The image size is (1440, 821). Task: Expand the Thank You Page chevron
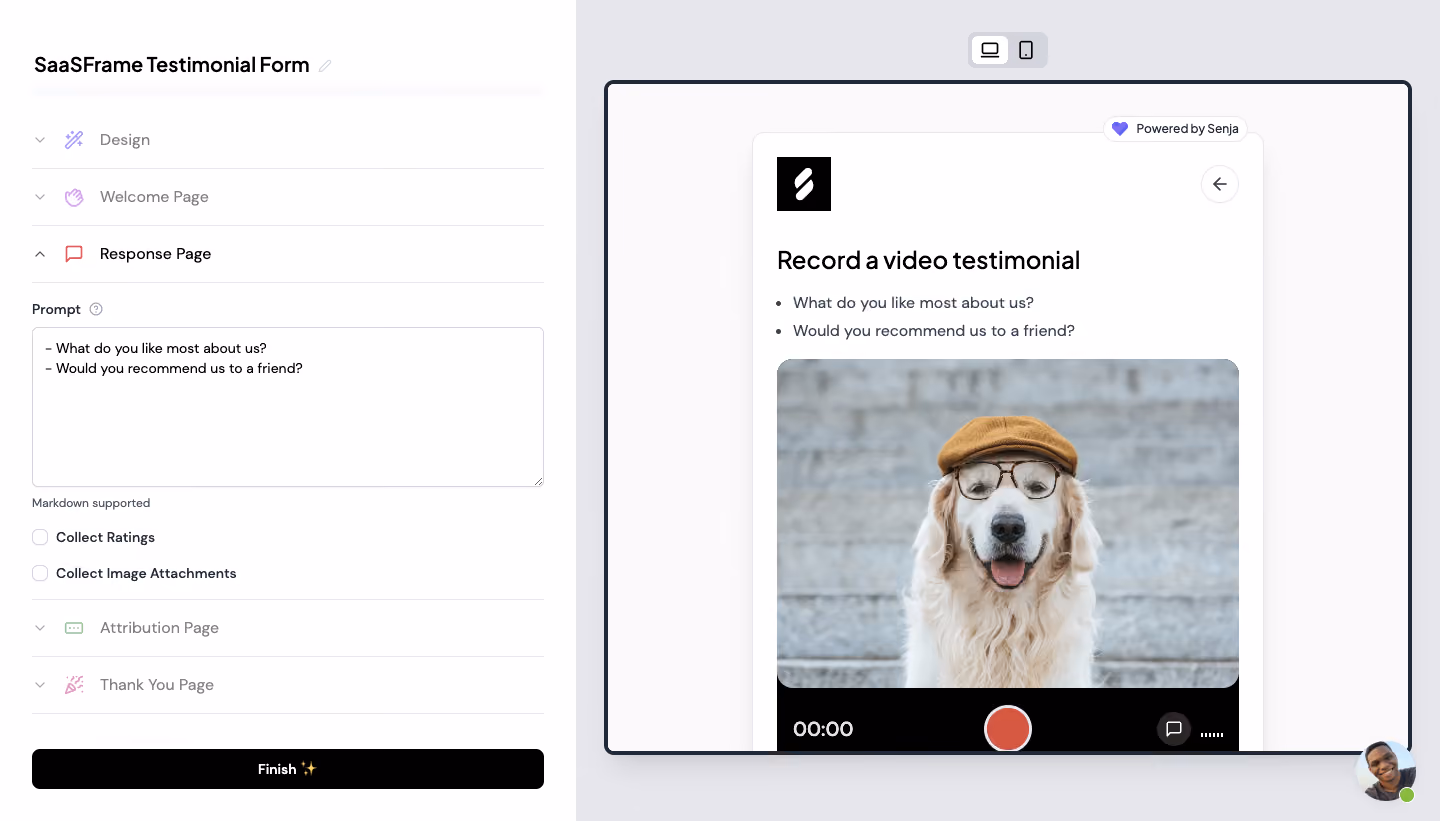[40, 685]
